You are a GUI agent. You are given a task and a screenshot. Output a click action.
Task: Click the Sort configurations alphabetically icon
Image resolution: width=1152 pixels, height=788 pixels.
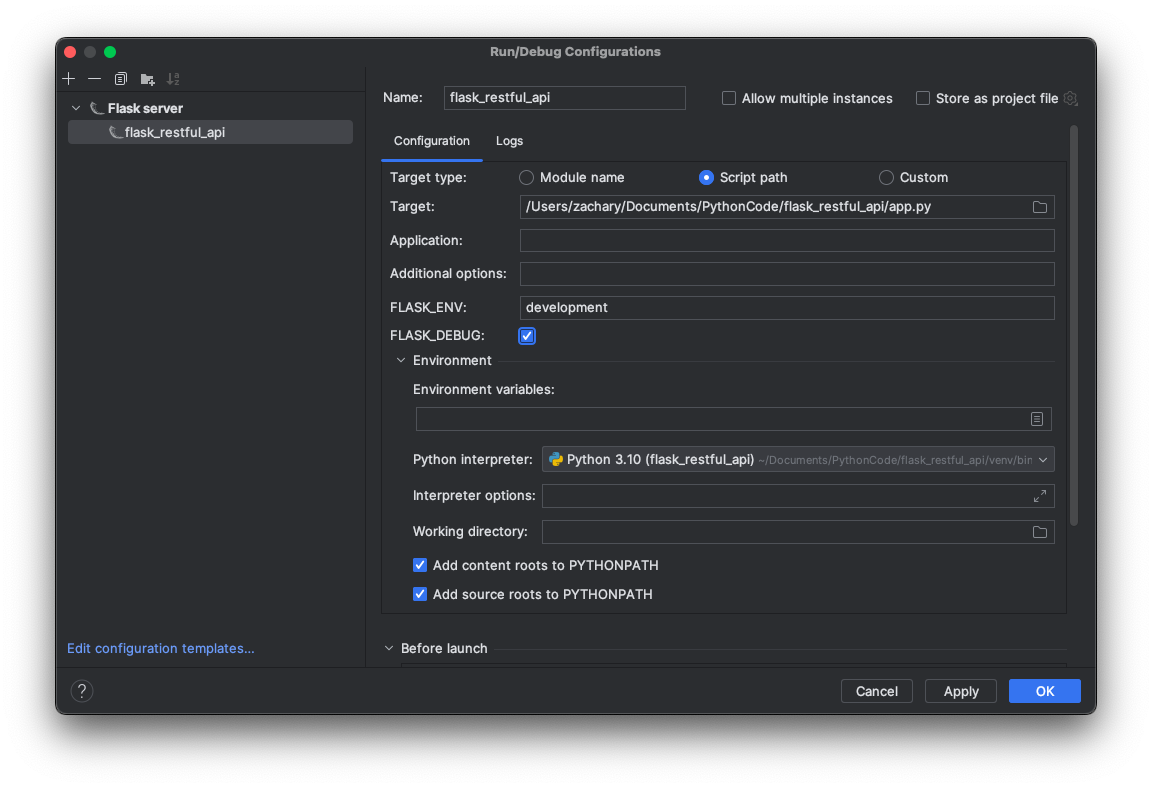[x=173, y=79]
